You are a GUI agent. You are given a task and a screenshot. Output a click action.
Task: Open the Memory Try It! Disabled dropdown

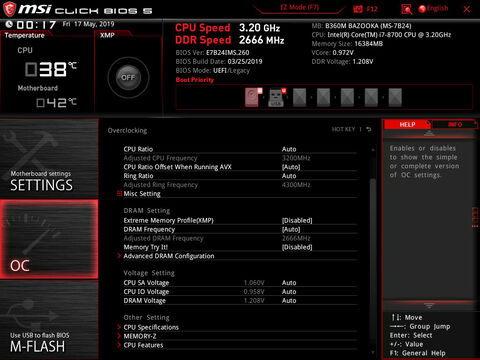pos(297,247)
